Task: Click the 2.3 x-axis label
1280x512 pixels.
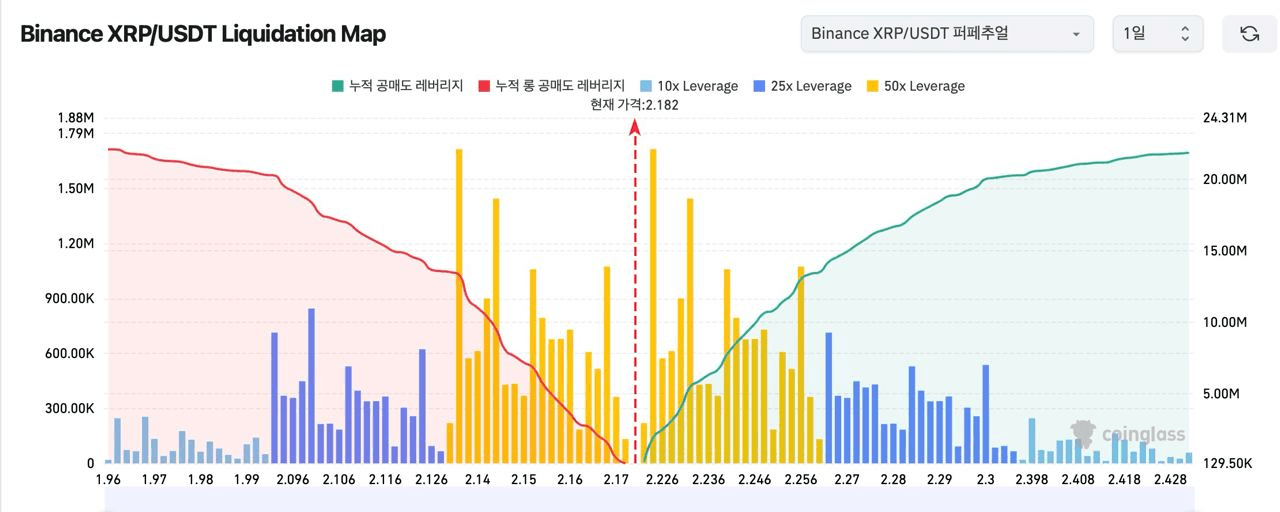Action: pyautogui.click(x=986, y=480)
